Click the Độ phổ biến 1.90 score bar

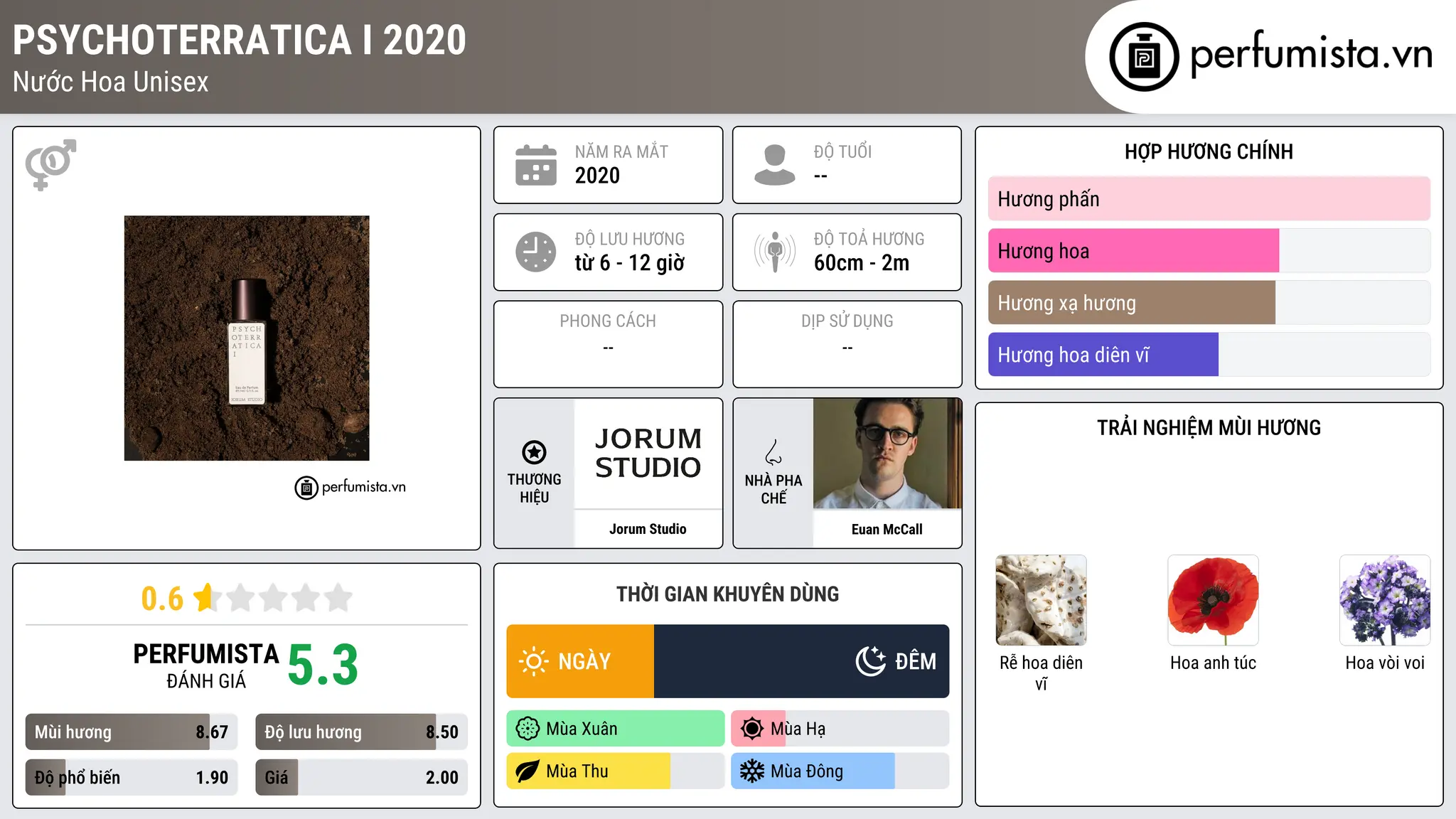[132, 778]
